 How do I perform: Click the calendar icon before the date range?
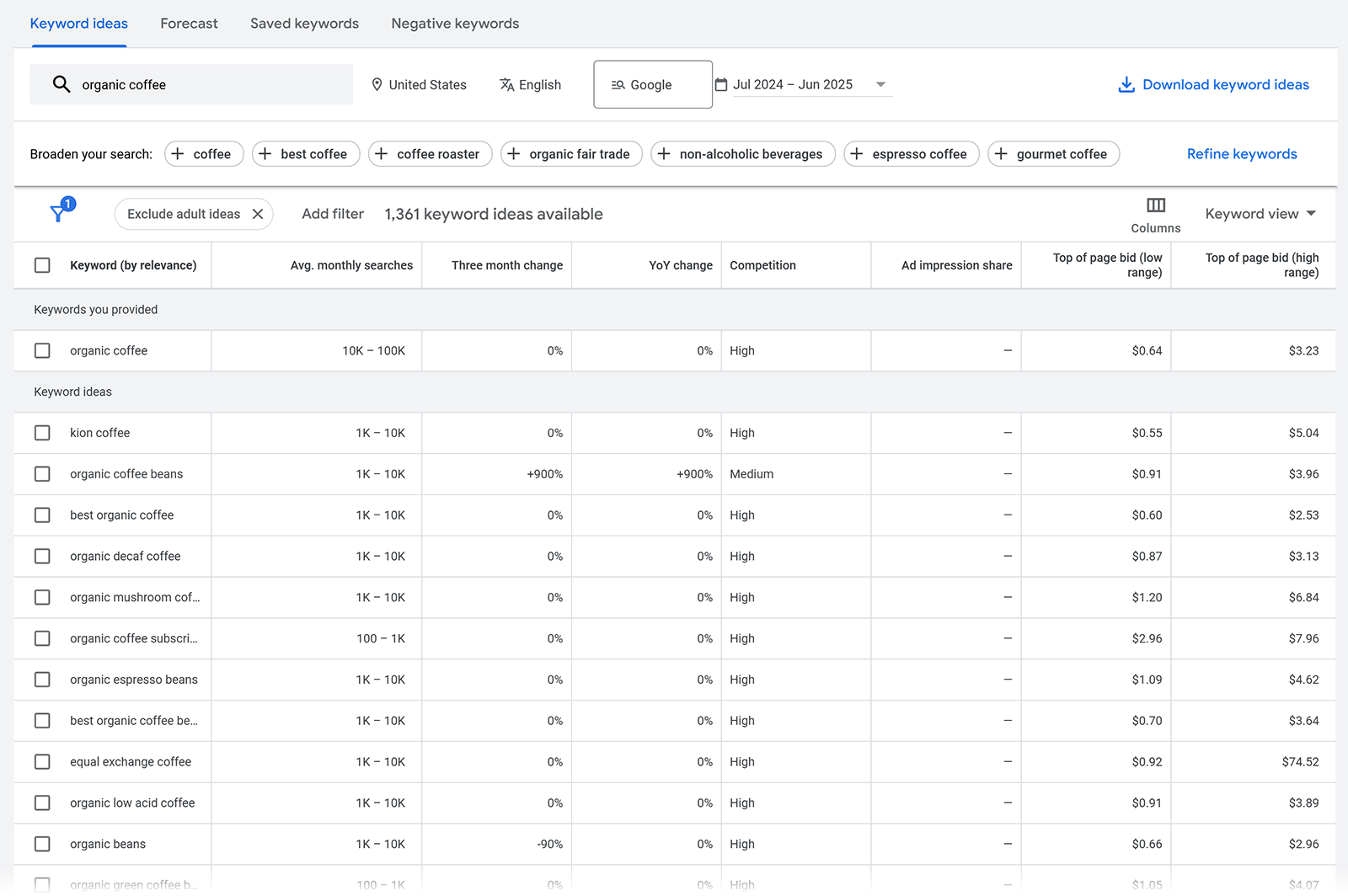[x=721, y=84]
